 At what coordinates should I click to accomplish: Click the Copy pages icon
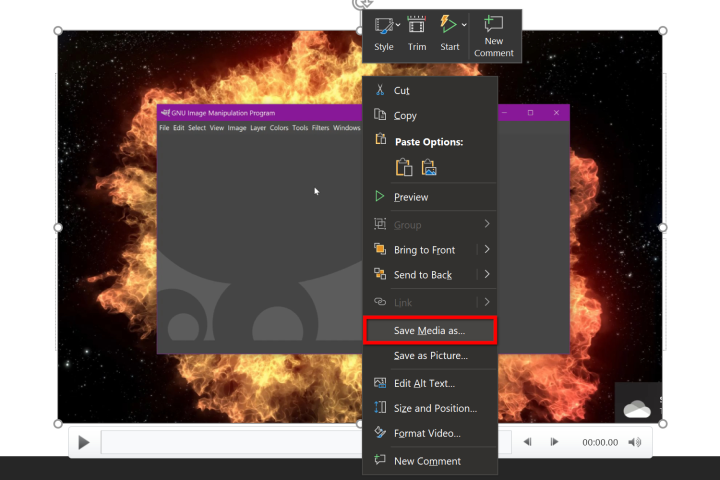pos(380,114)
